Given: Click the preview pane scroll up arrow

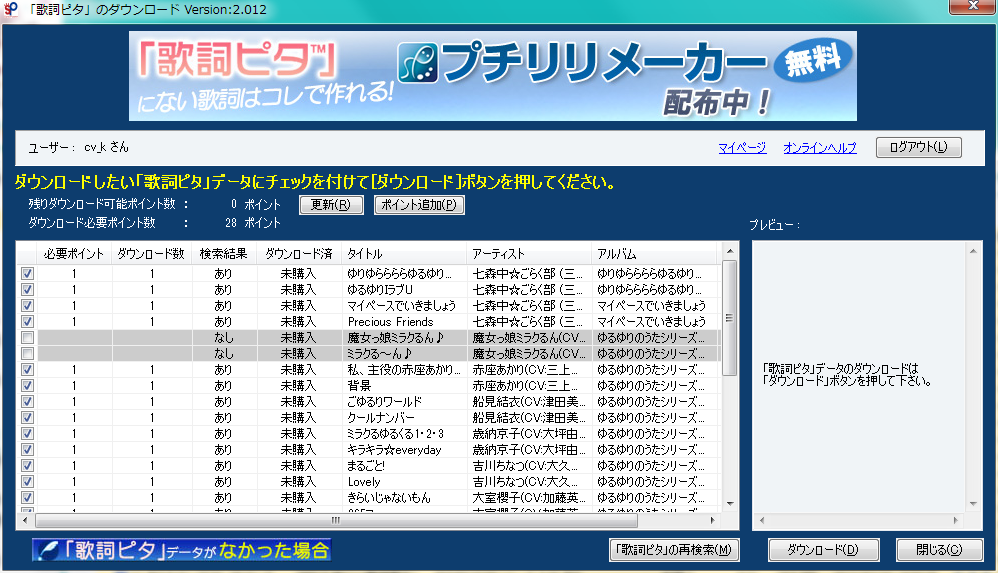Looking at the screenshot, I should 973,251.
